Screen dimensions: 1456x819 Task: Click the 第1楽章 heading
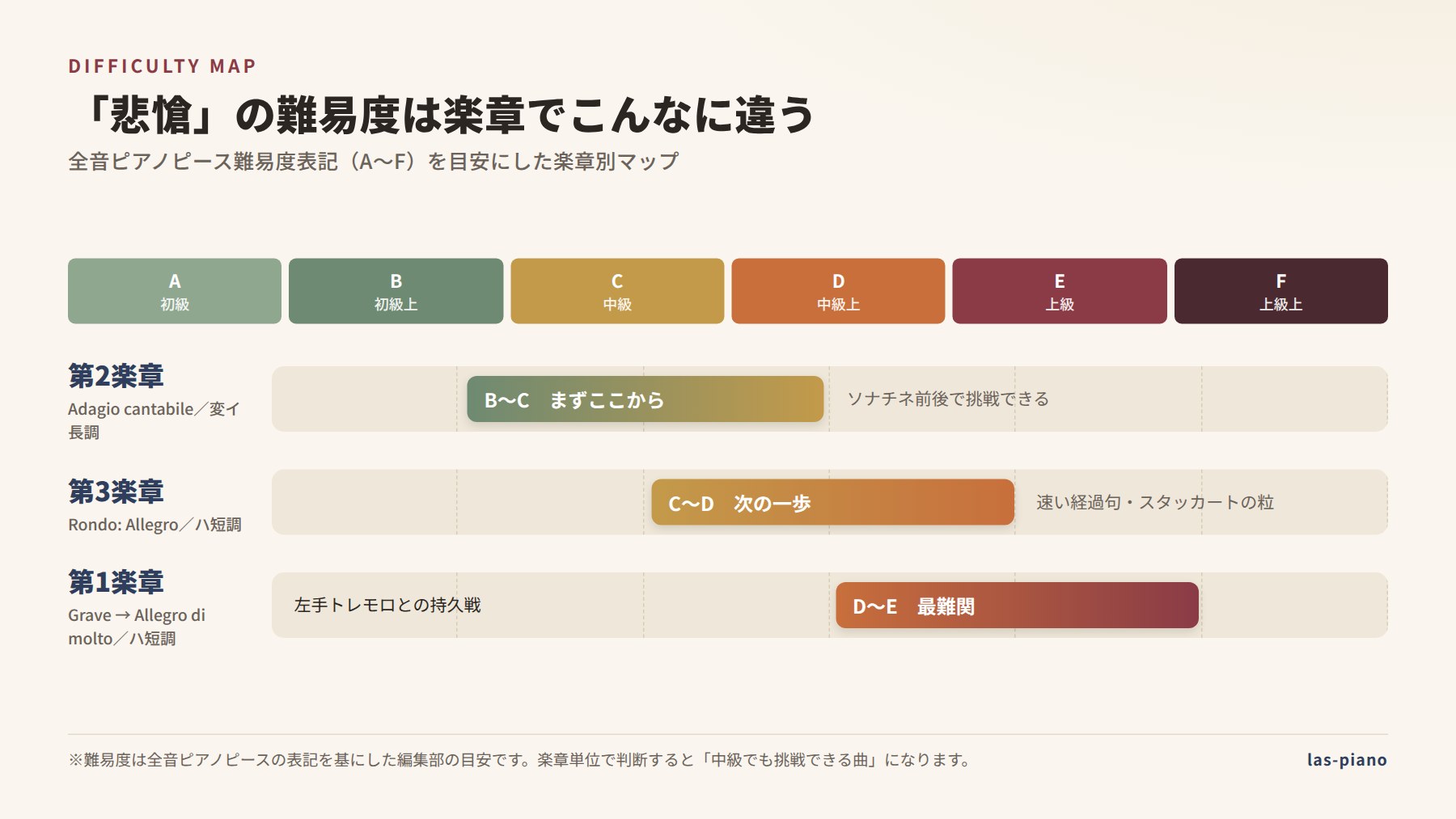coord(116,582)
